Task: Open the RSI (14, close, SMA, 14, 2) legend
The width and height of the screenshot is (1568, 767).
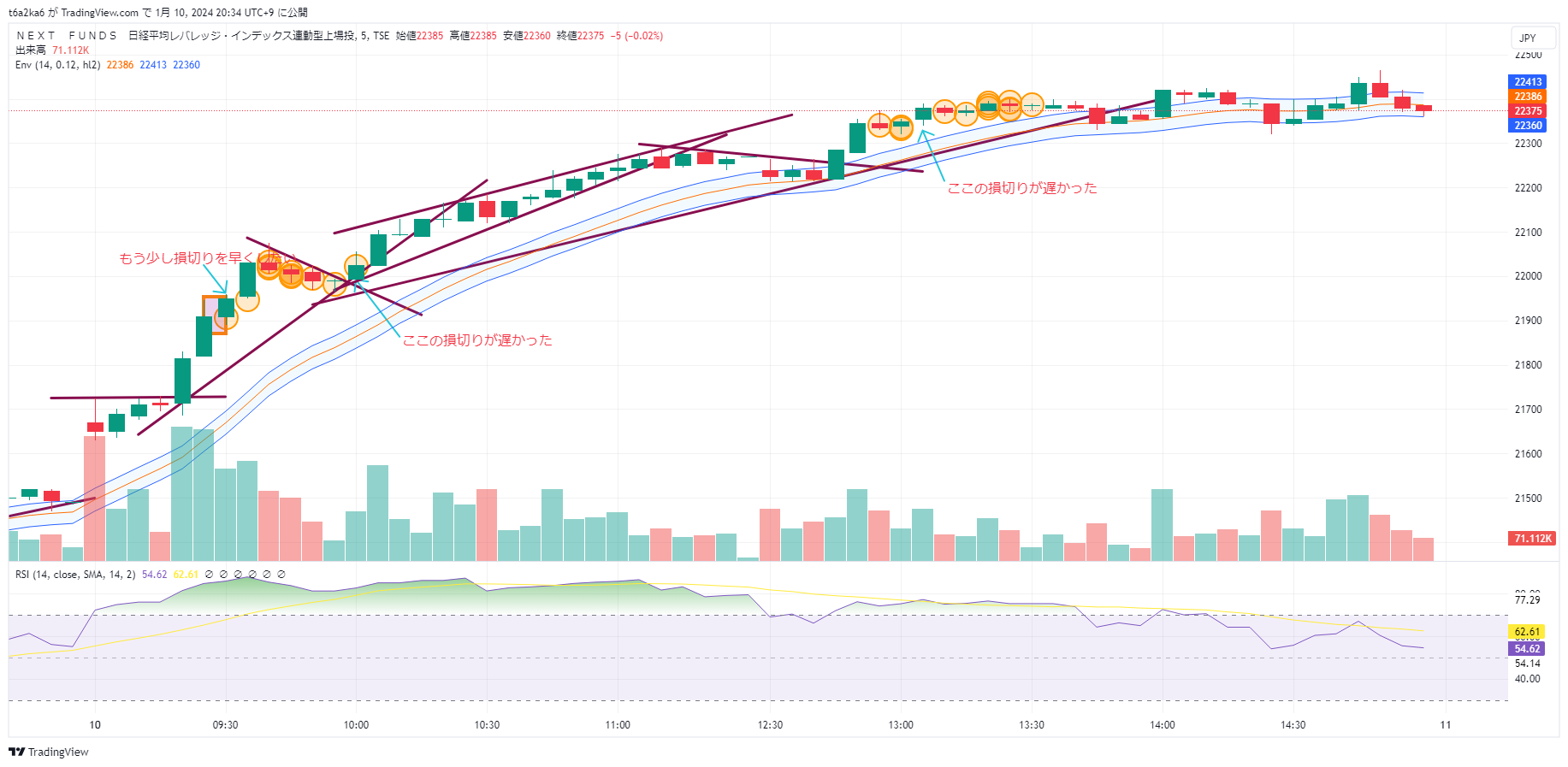Action: (75, 575)
